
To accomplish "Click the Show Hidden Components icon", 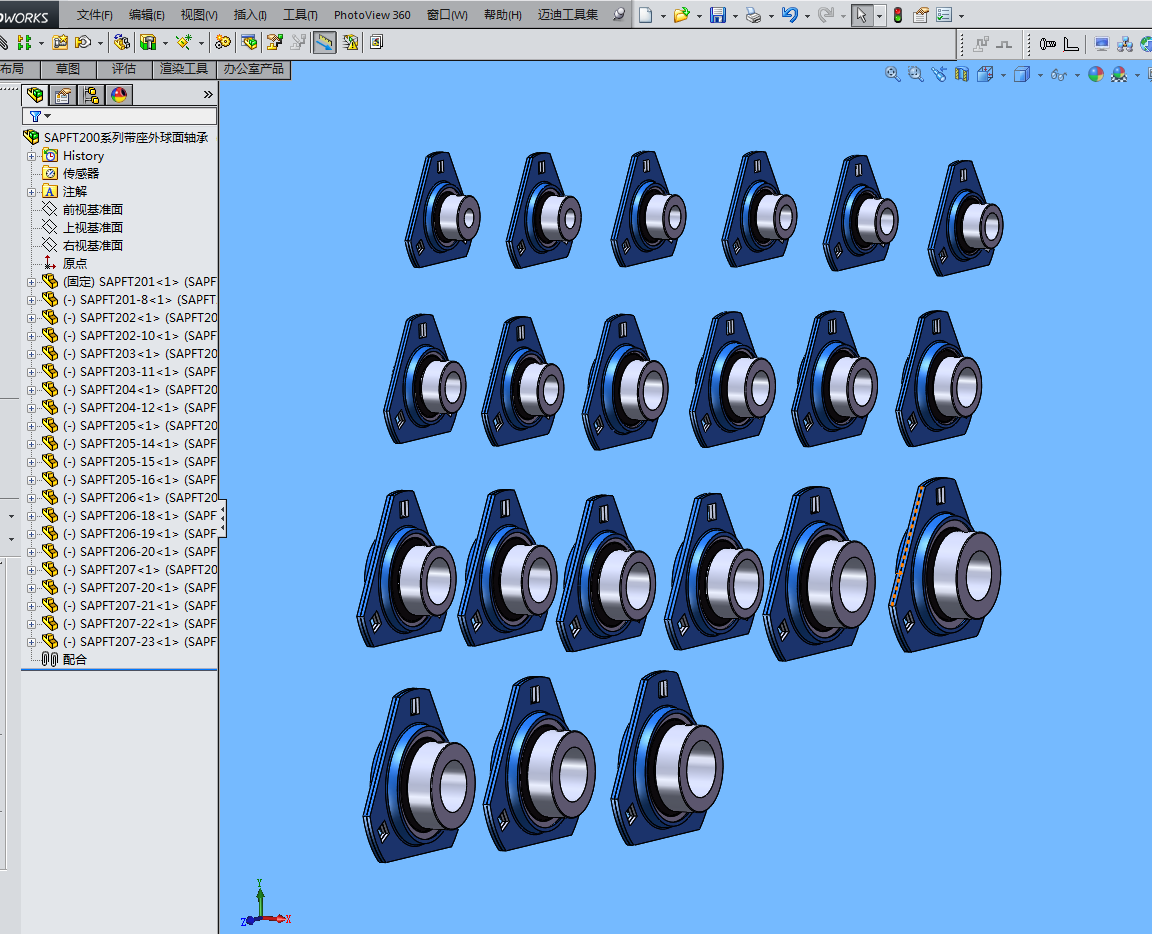I will (x=121, y=43).
